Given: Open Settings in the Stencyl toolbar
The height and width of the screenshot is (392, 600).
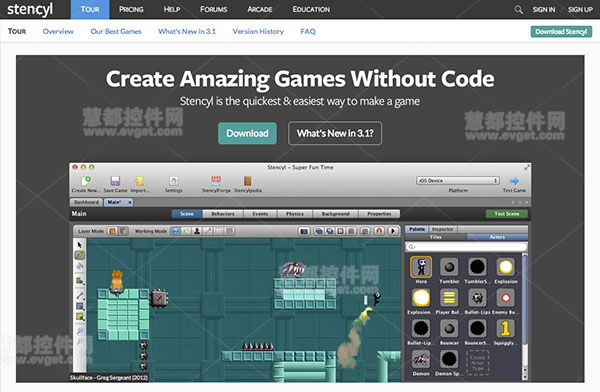Looking at the screenshot, I should click(174, 181).
